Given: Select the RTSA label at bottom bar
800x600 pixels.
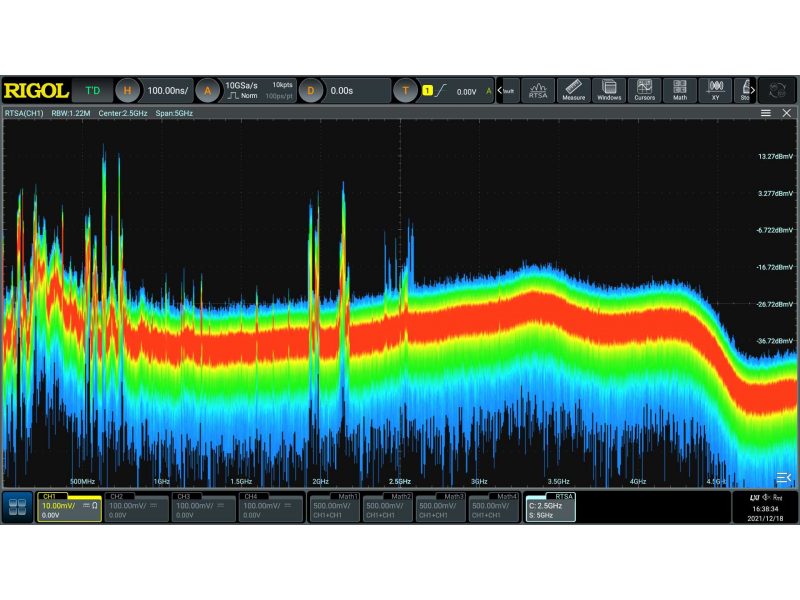Looking at the screenshot, I should pos(564,496).
